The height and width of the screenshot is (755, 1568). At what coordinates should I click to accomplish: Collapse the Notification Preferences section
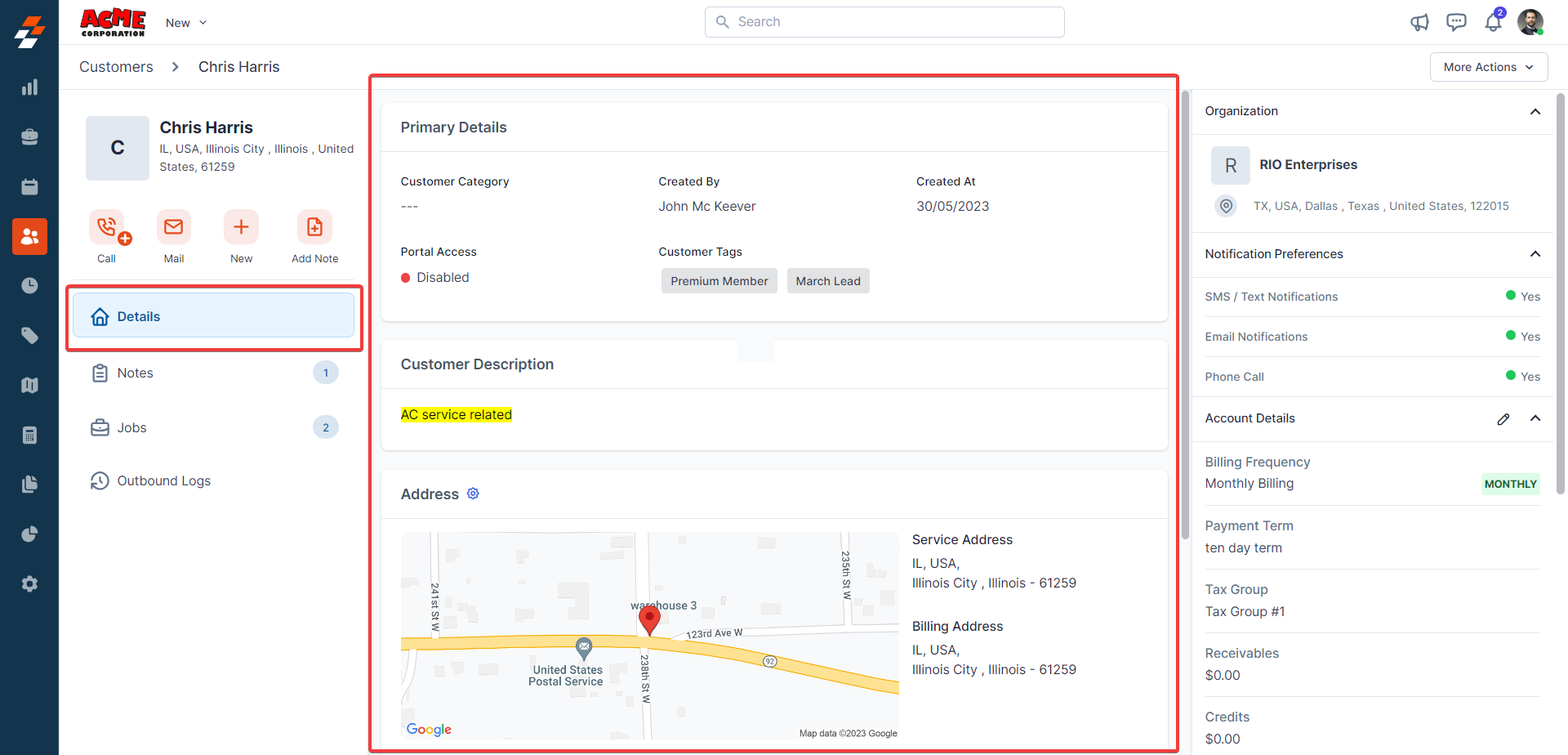click(x=1535, y=254)
